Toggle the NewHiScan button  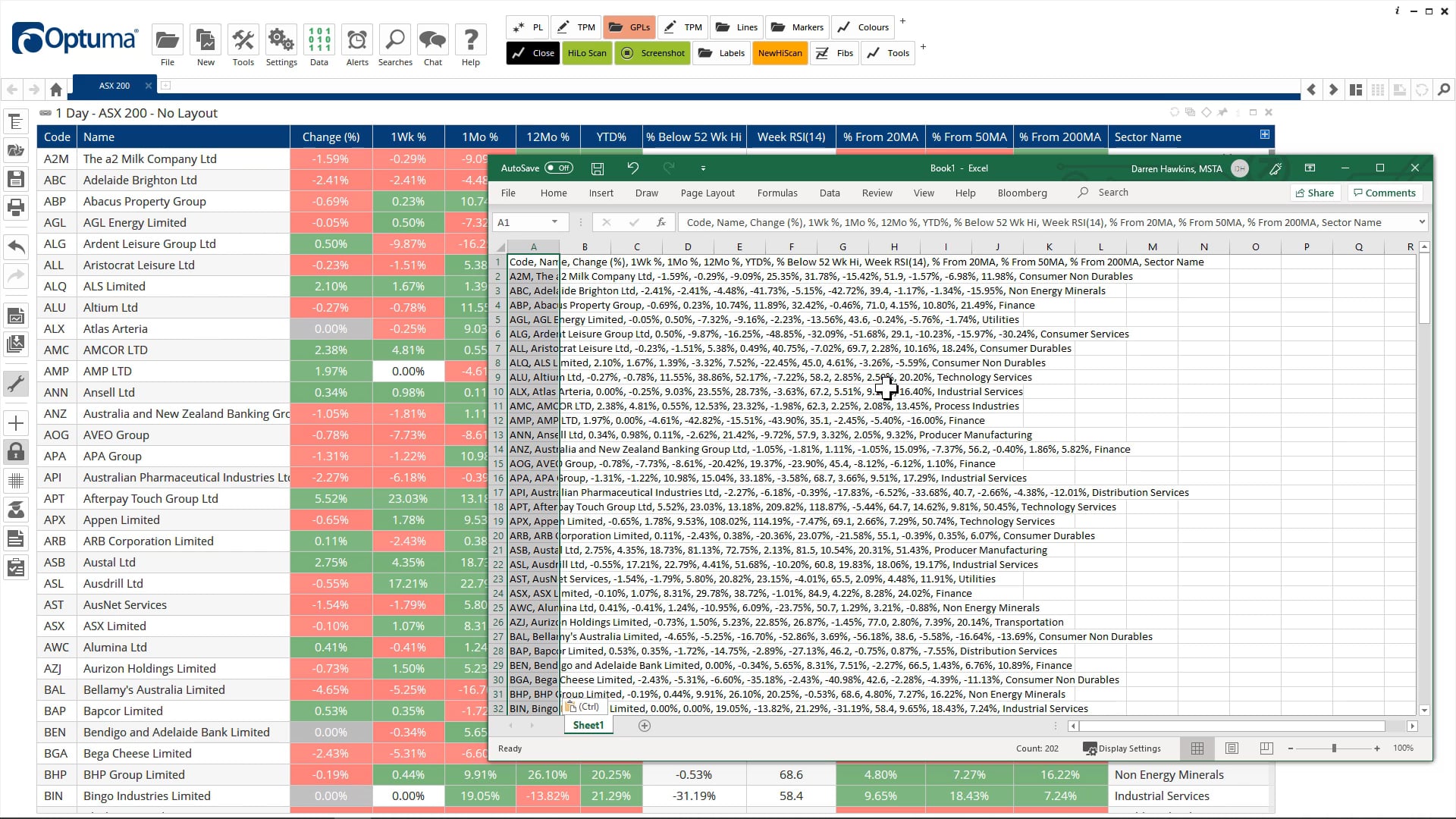click(780, 53)
